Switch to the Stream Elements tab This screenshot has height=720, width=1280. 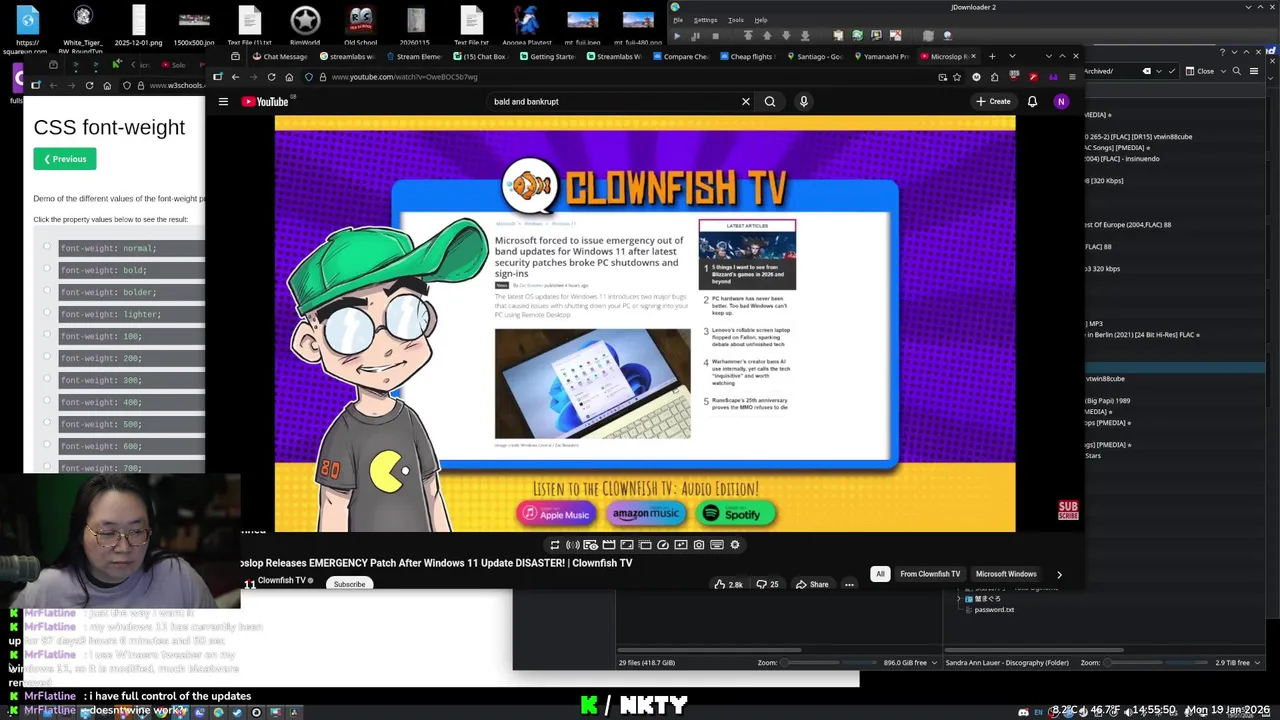coord(414,56)
